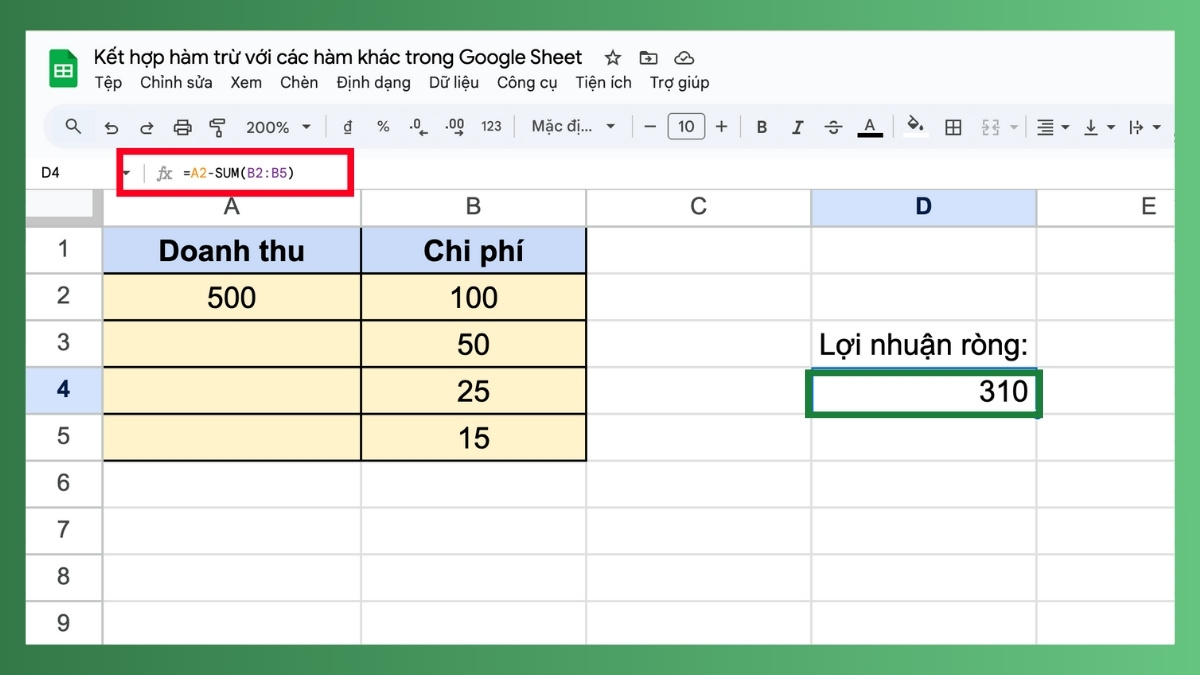Open search in the toolbar
The image size is (1200, 675).
(x=73, y=127)
